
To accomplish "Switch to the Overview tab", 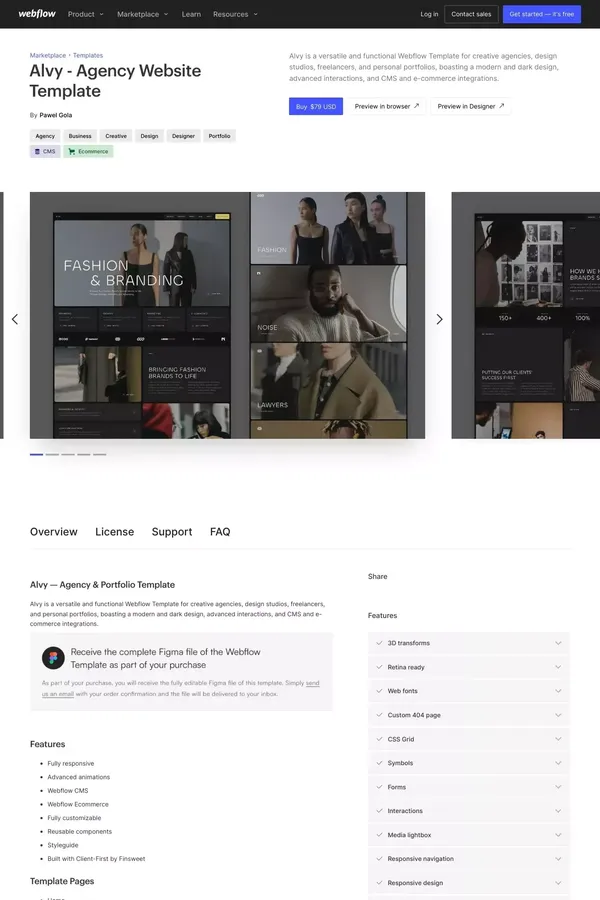I will pos(53,532).
